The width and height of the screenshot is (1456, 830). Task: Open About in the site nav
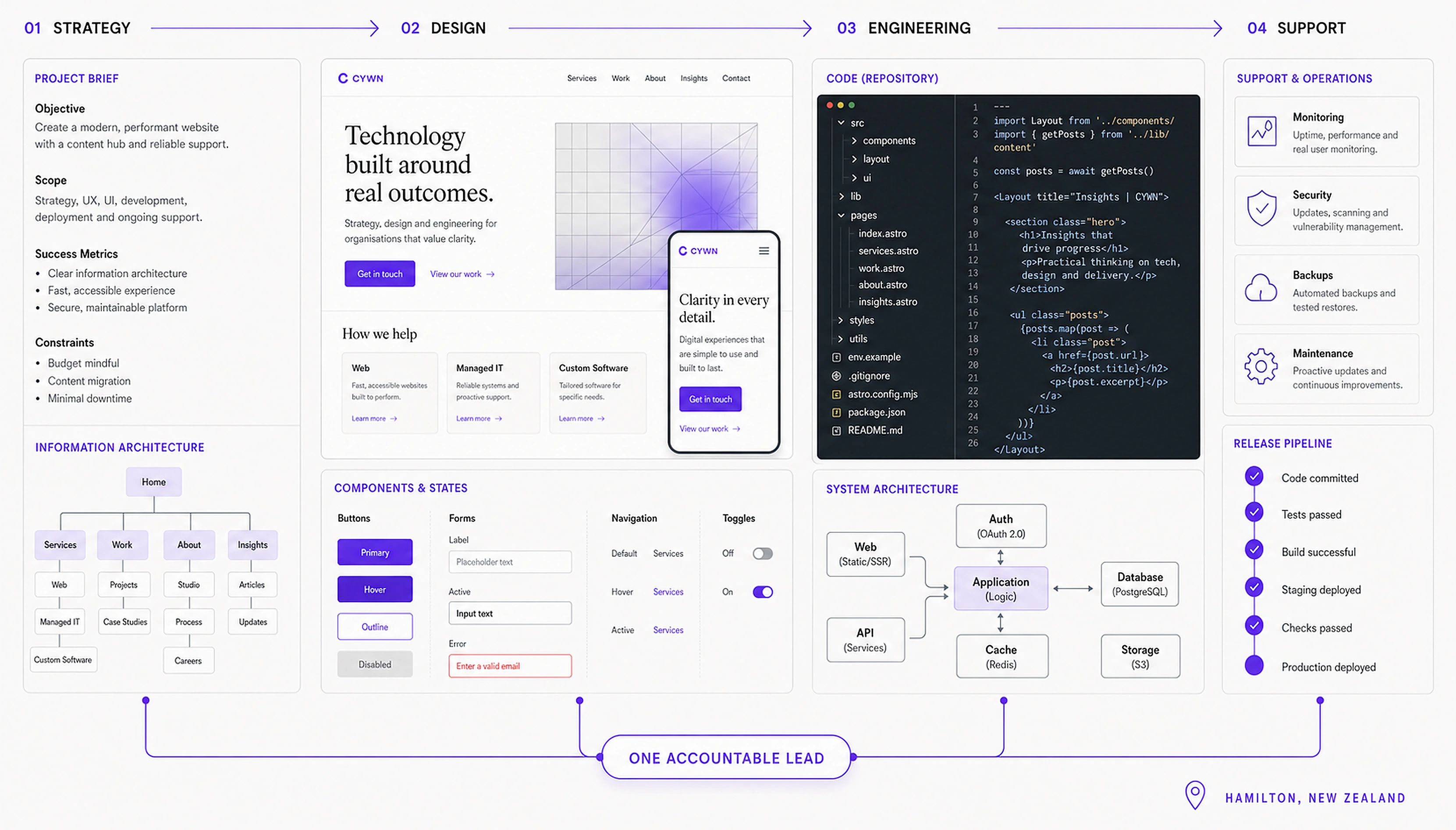pos(655,78)
